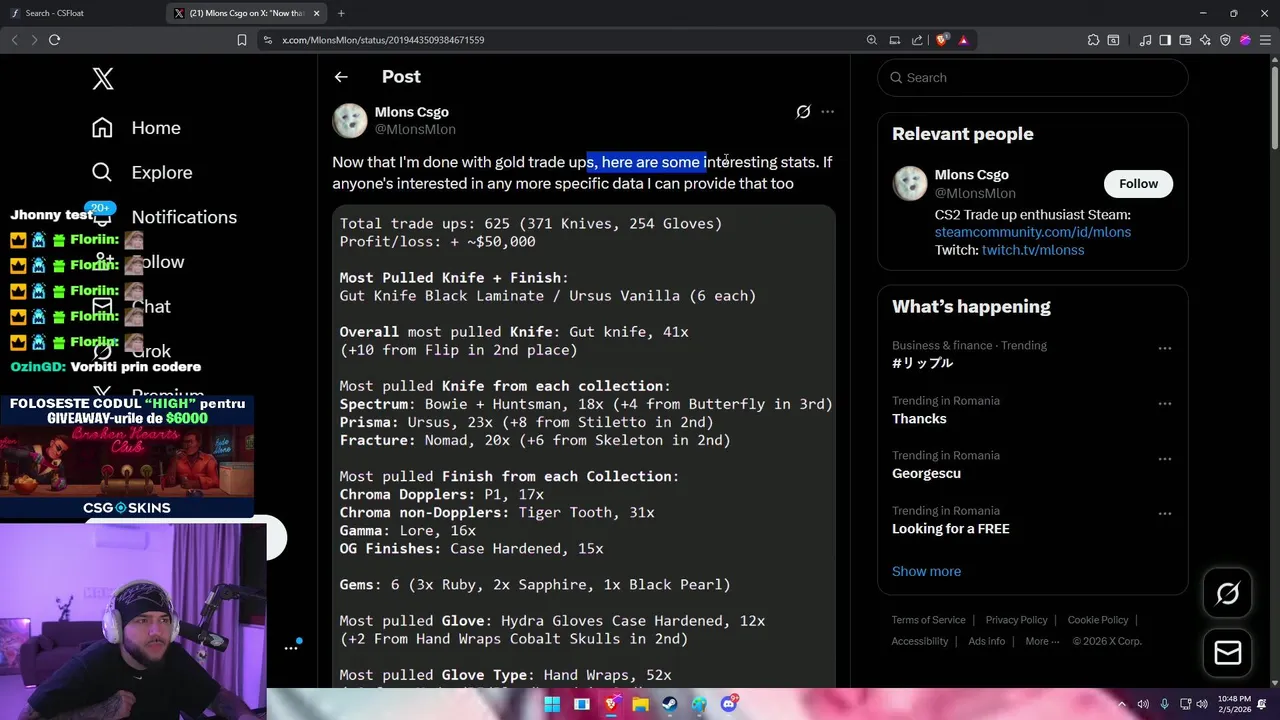Open the Home page from the sidebar

[x=137, y=128]
